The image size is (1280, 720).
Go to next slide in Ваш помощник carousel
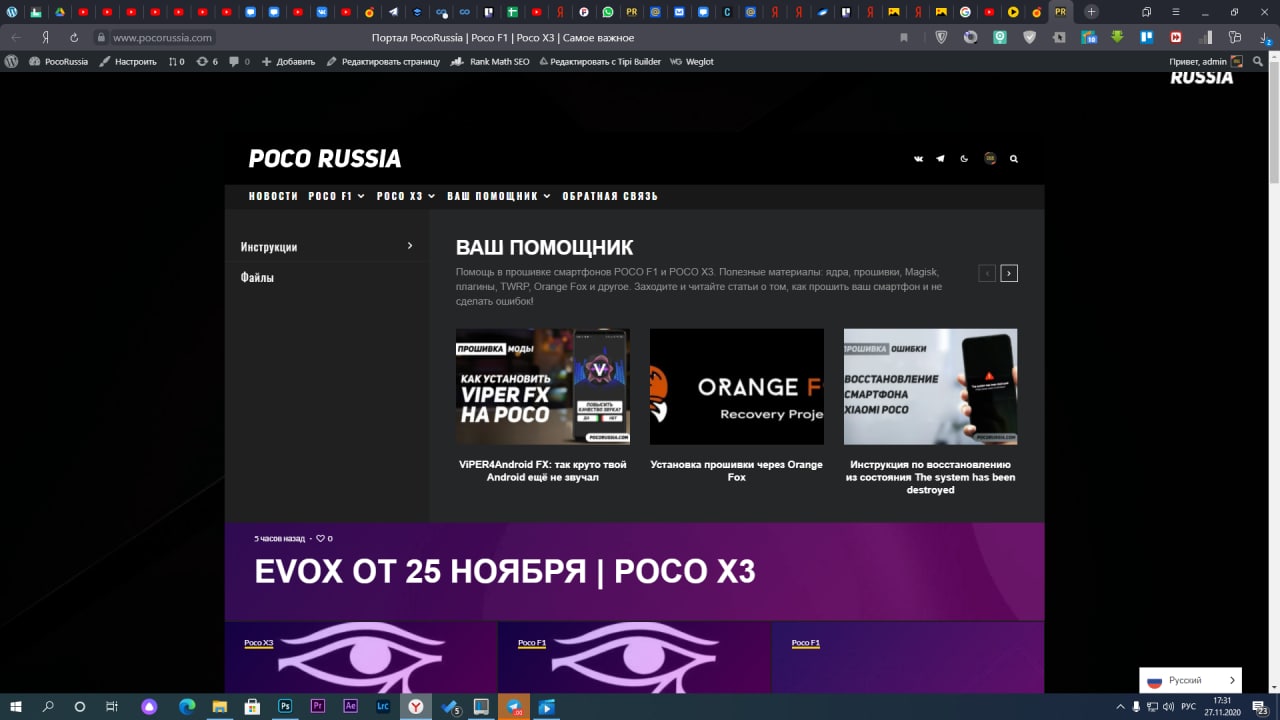(x=1009, y=273)
